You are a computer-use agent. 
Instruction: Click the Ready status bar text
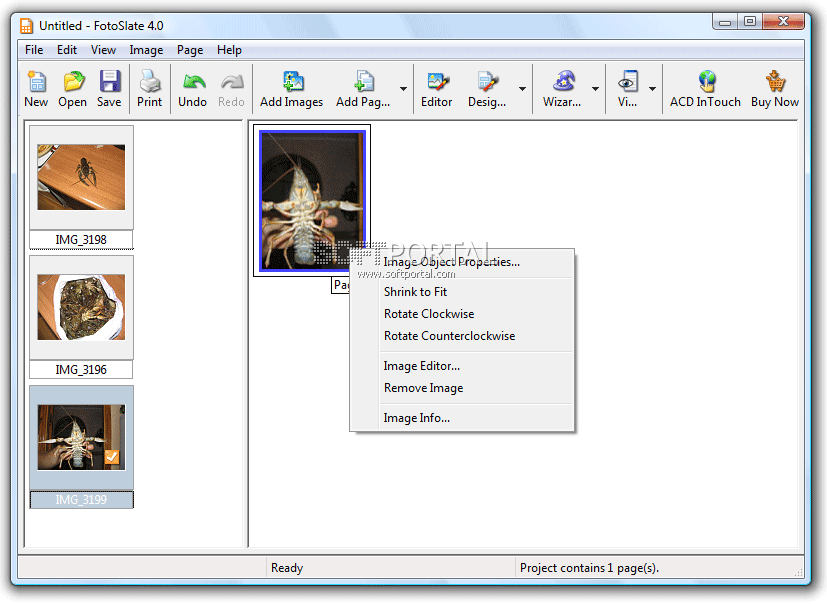287,568
